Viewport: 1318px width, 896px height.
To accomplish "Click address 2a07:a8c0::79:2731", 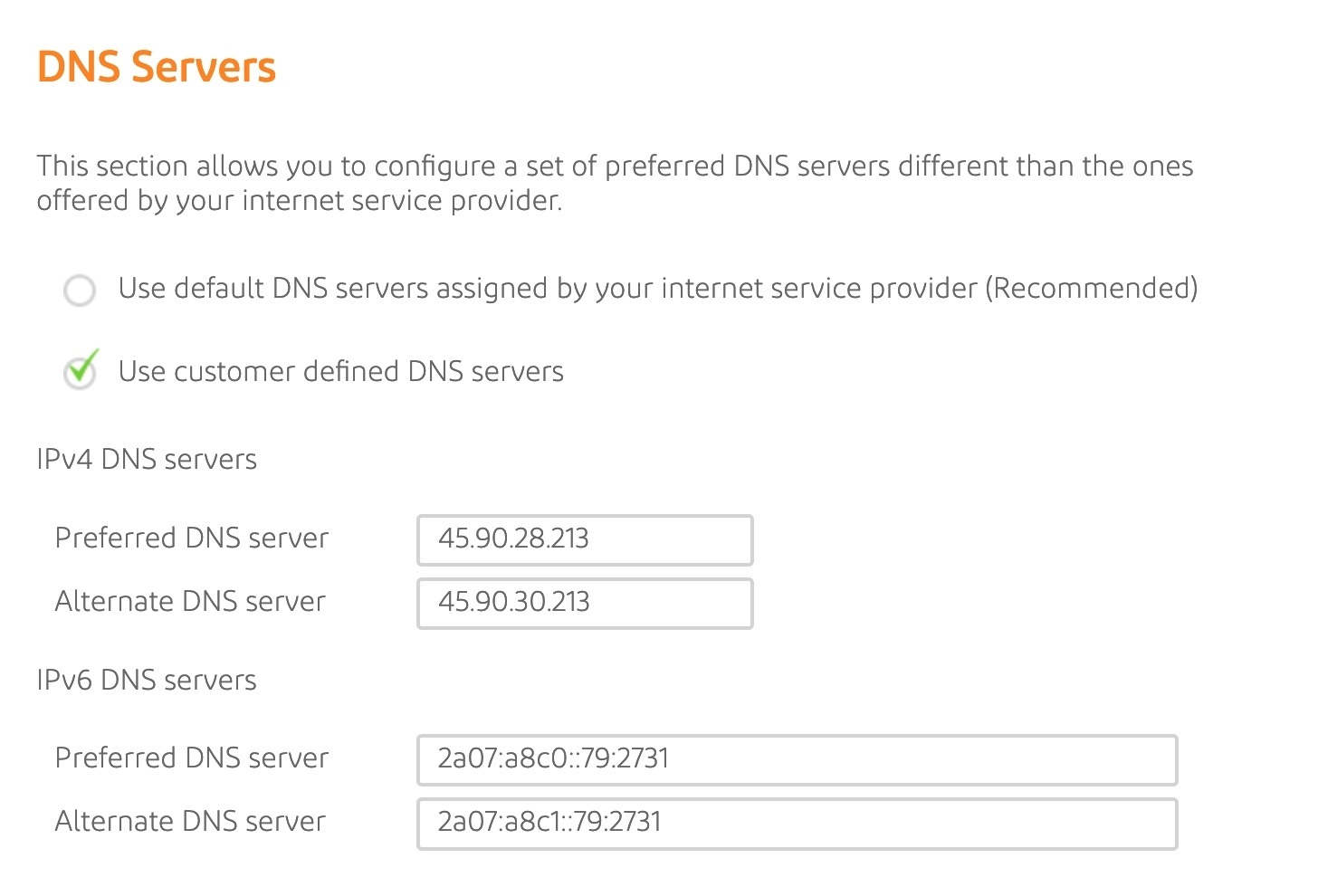I will point(552,760).
